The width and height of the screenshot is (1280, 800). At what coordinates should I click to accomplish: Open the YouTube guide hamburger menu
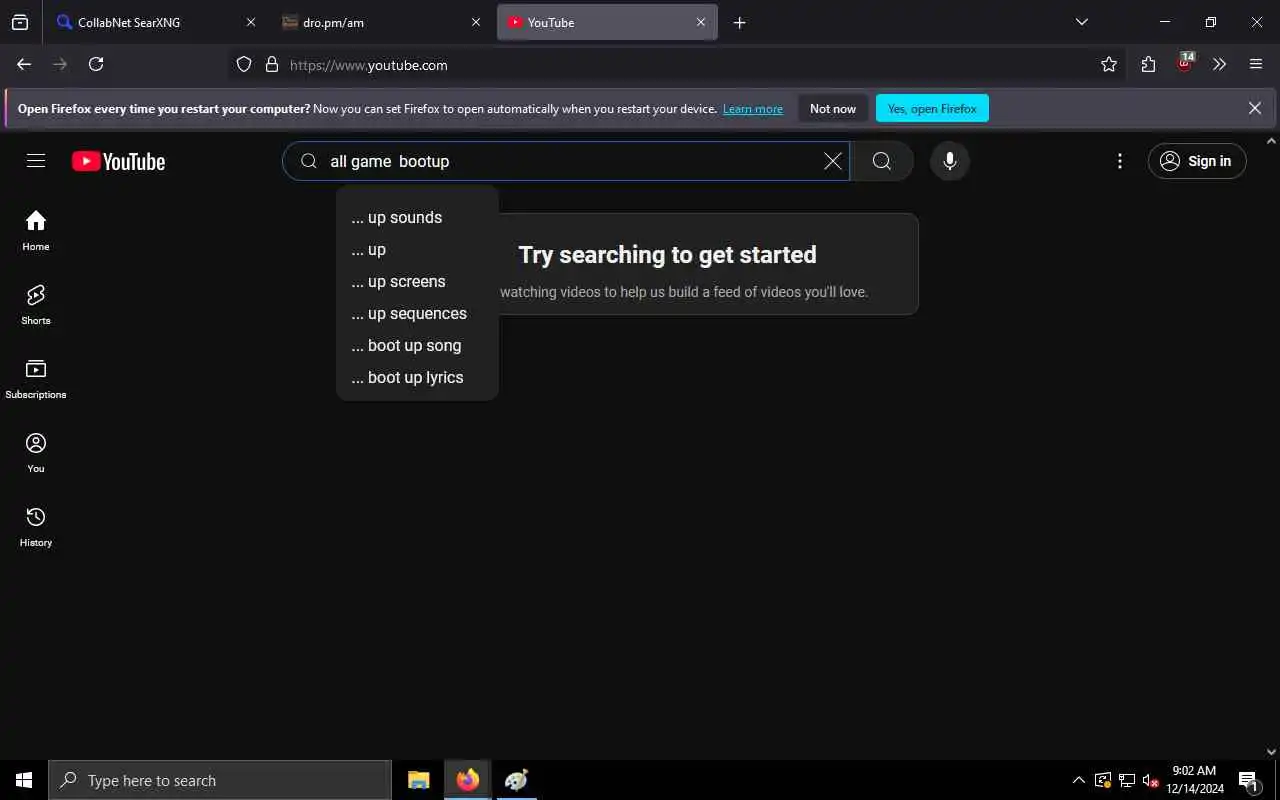coord(36,161)
